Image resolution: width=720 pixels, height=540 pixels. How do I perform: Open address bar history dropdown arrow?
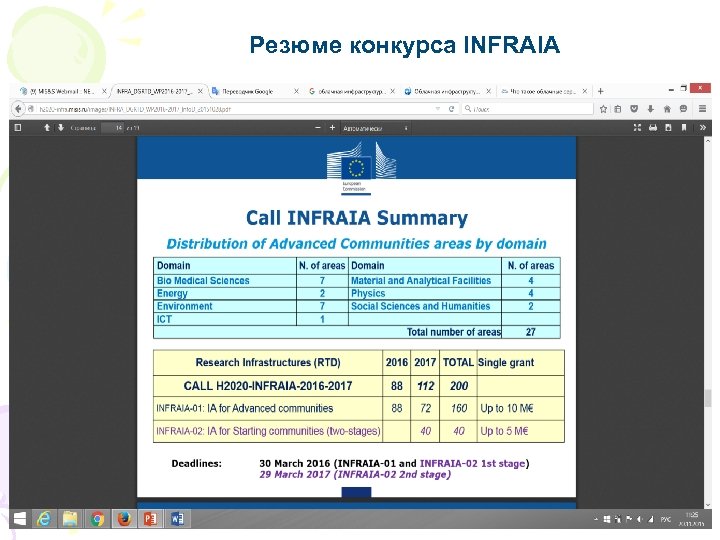pos(438,109)
